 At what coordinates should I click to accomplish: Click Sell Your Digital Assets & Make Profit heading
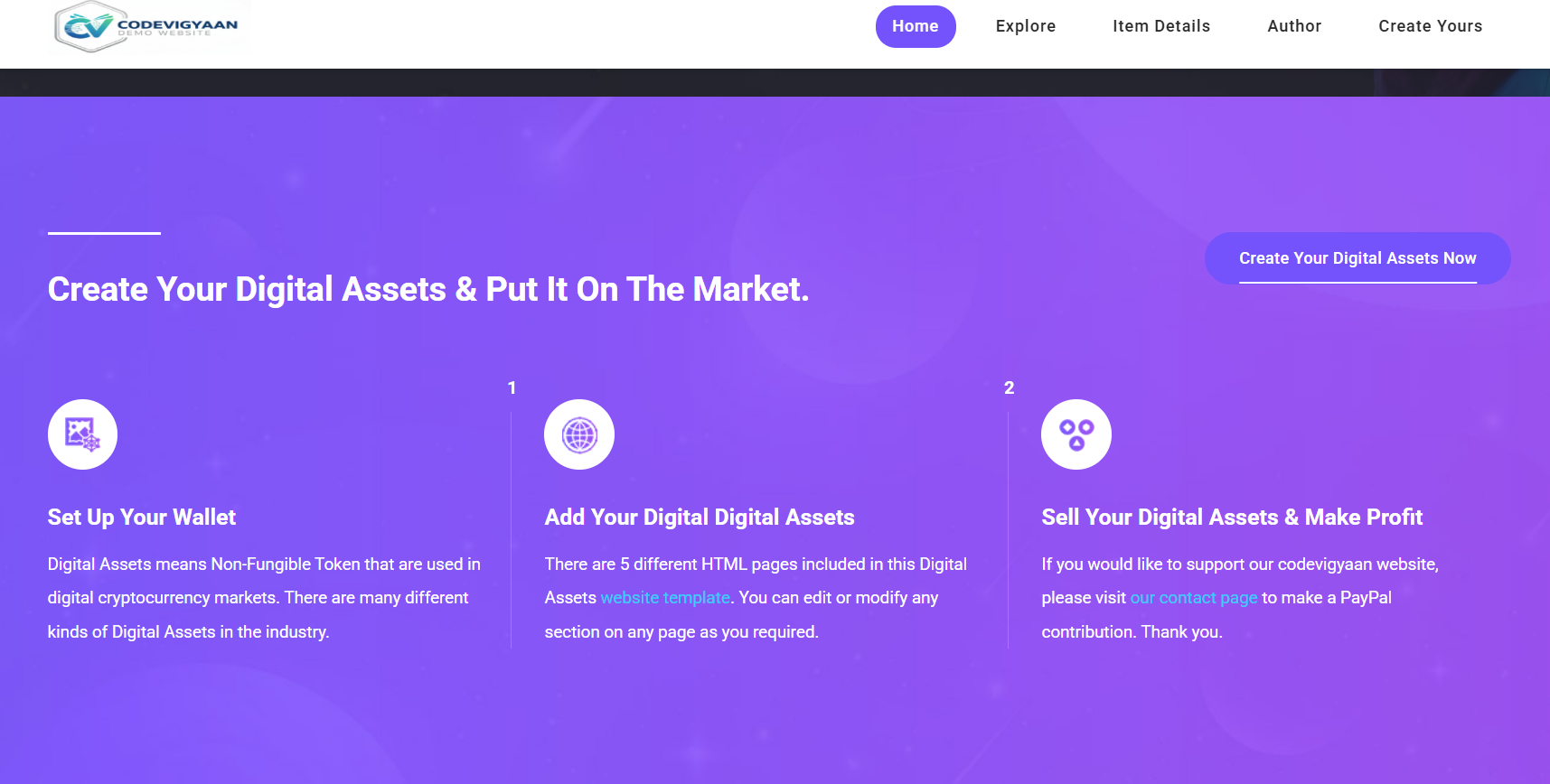[1232, 518]
